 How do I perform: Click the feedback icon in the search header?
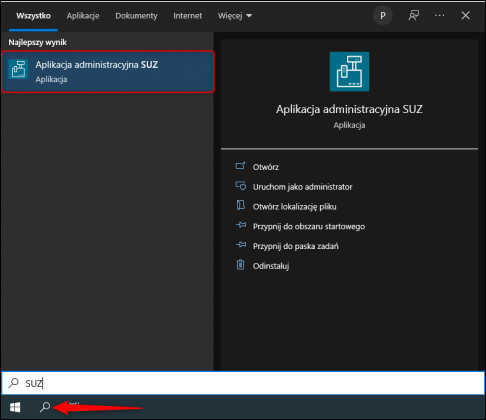414,15
